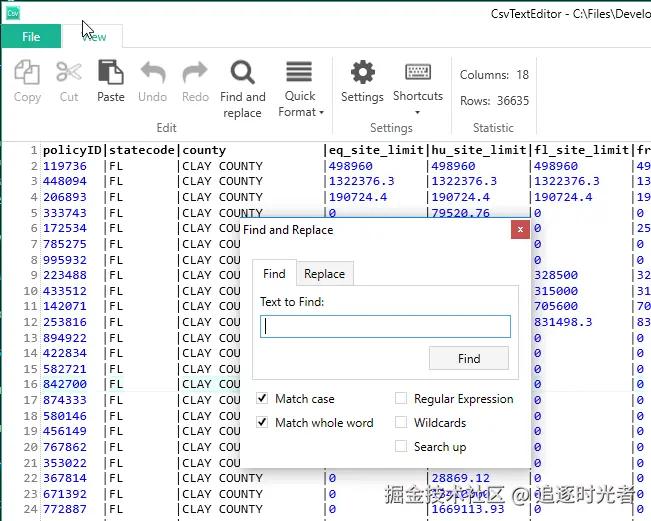Enable the Regular Expression checkbox
The height and width of the screenshot is (521, 651).
pyautogui.click(x=401, y=399)
